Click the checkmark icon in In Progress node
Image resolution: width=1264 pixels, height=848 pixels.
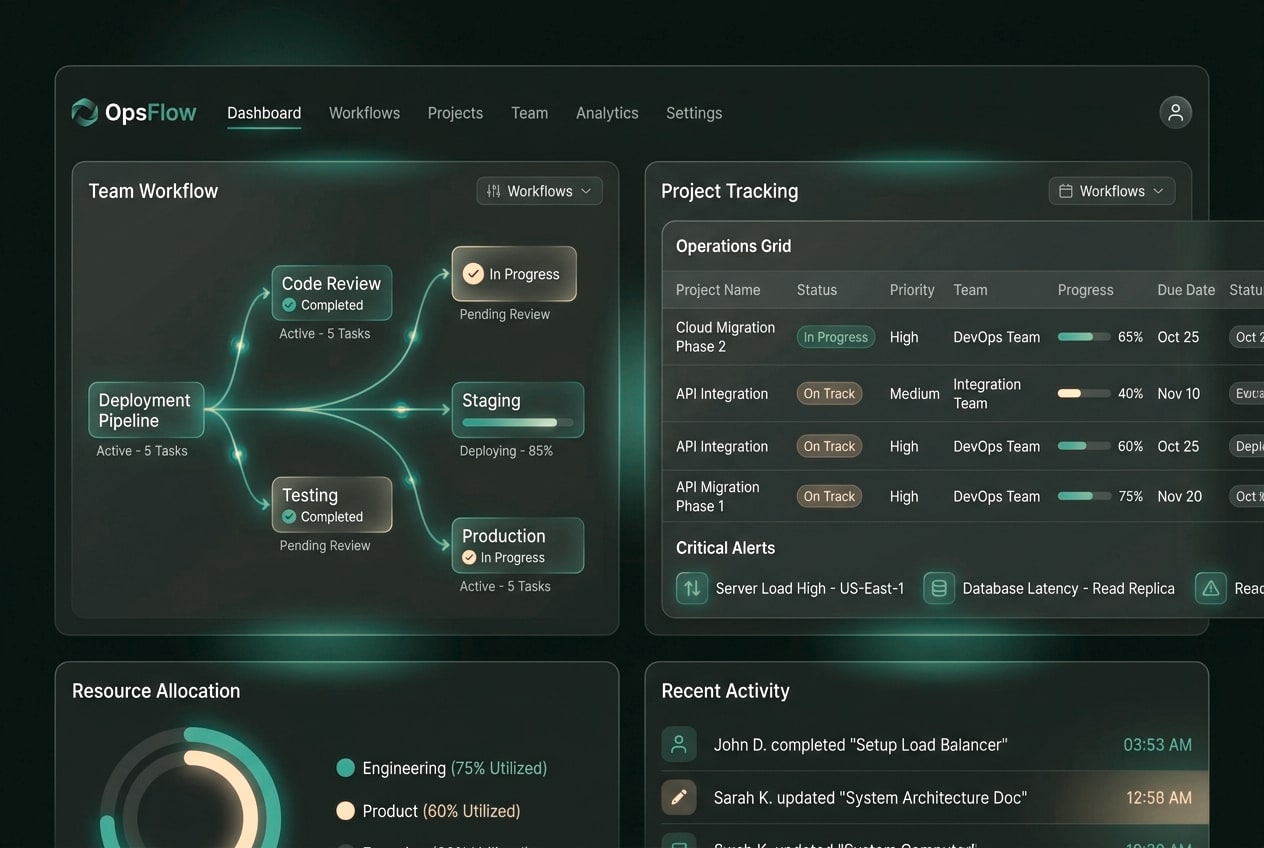(x=473, y=274)
